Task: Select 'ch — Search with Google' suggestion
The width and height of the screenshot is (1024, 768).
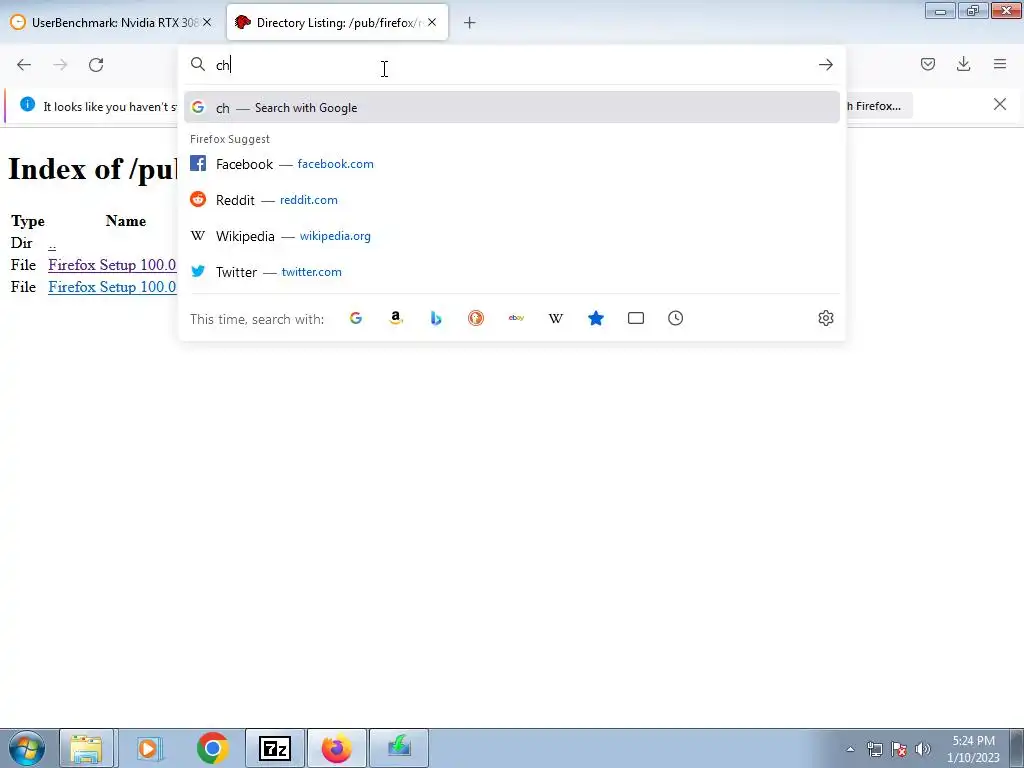Action: pos(511,108)
